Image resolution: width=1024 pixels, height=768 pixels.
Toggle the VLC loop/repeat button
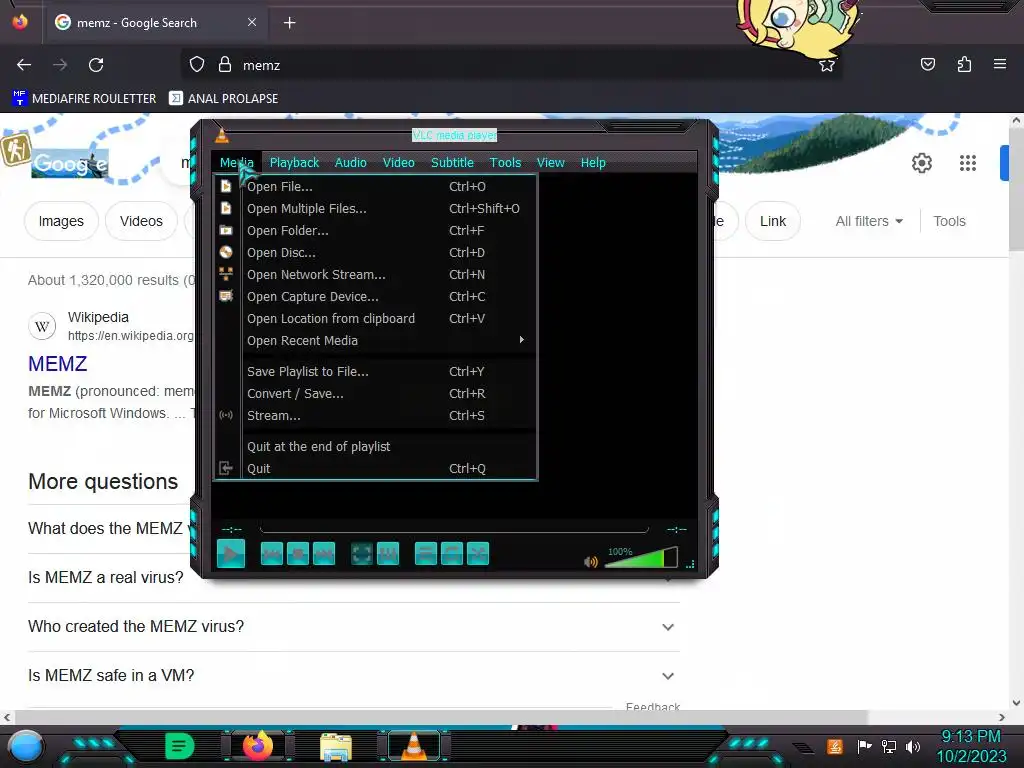coord(452,554)
